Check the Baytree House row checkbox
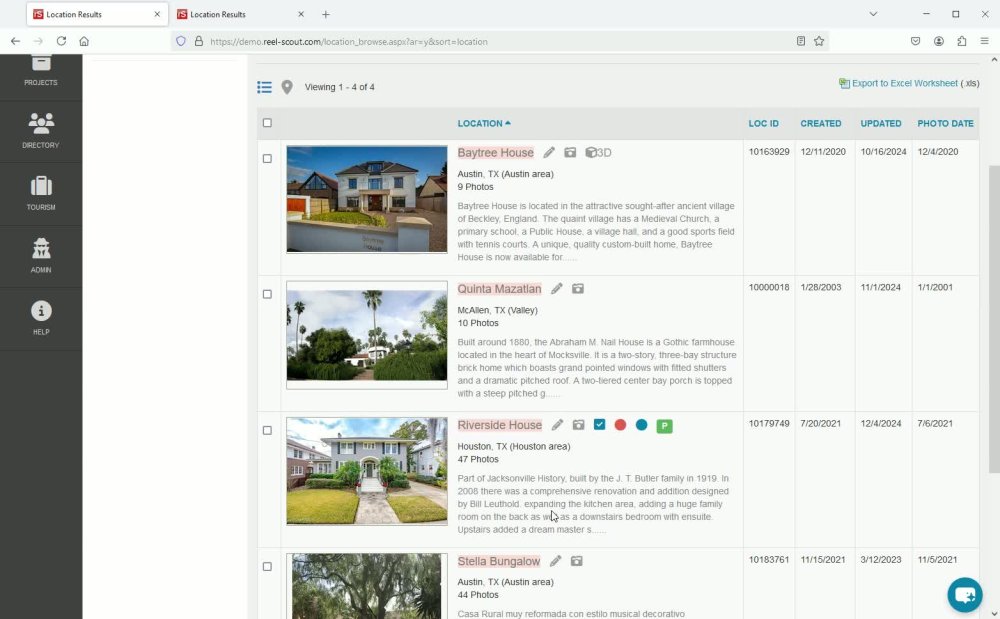This screenshot has width=1000, height=619. (x=267, y=159)
